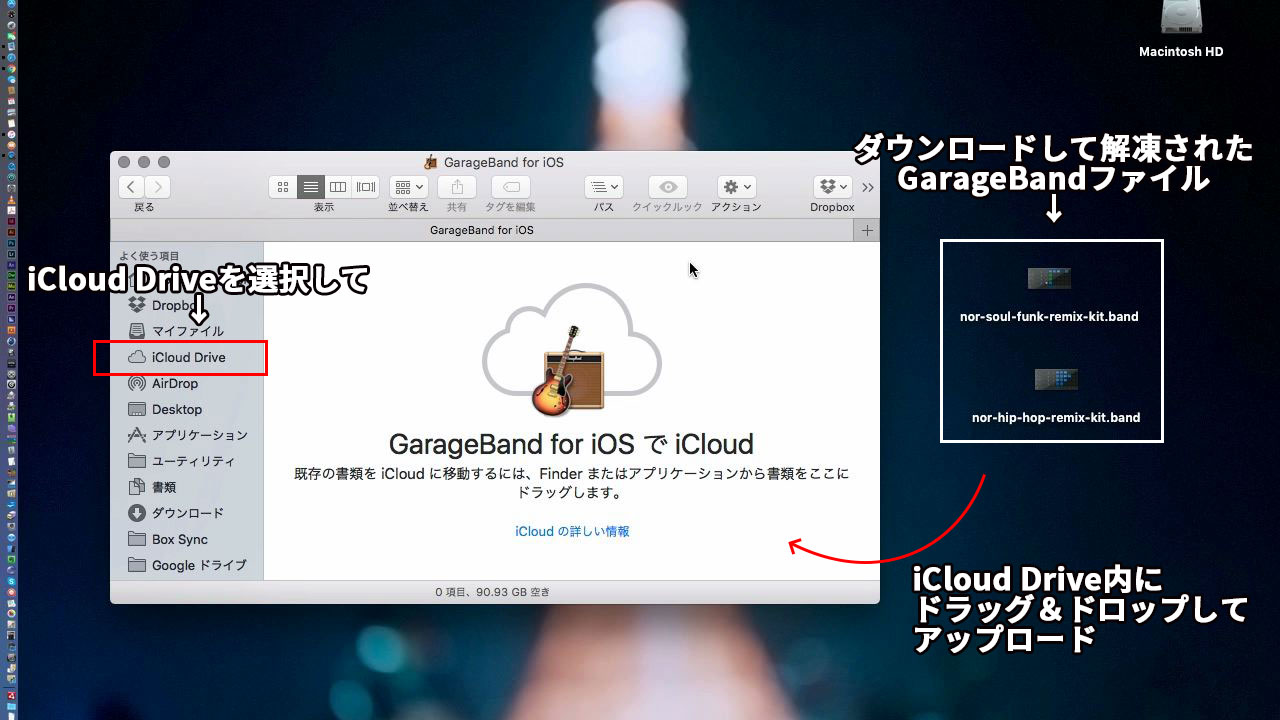Image resolution: width=1280 pixels, height=720 pixels.
Task: Click the よく使う項目 sidebar header
Action: (150, 256)
